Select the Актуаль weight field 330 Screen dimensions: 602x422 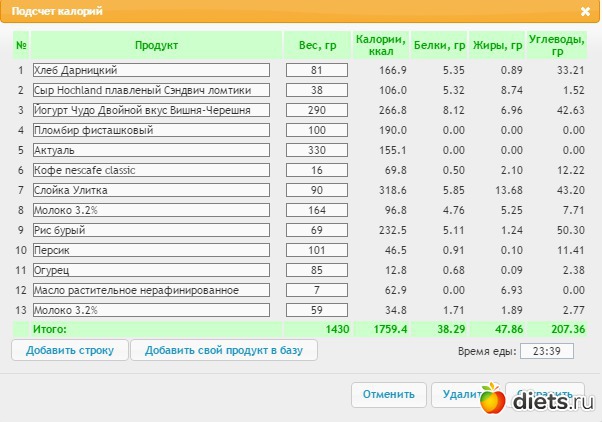(x=317, y=150)
